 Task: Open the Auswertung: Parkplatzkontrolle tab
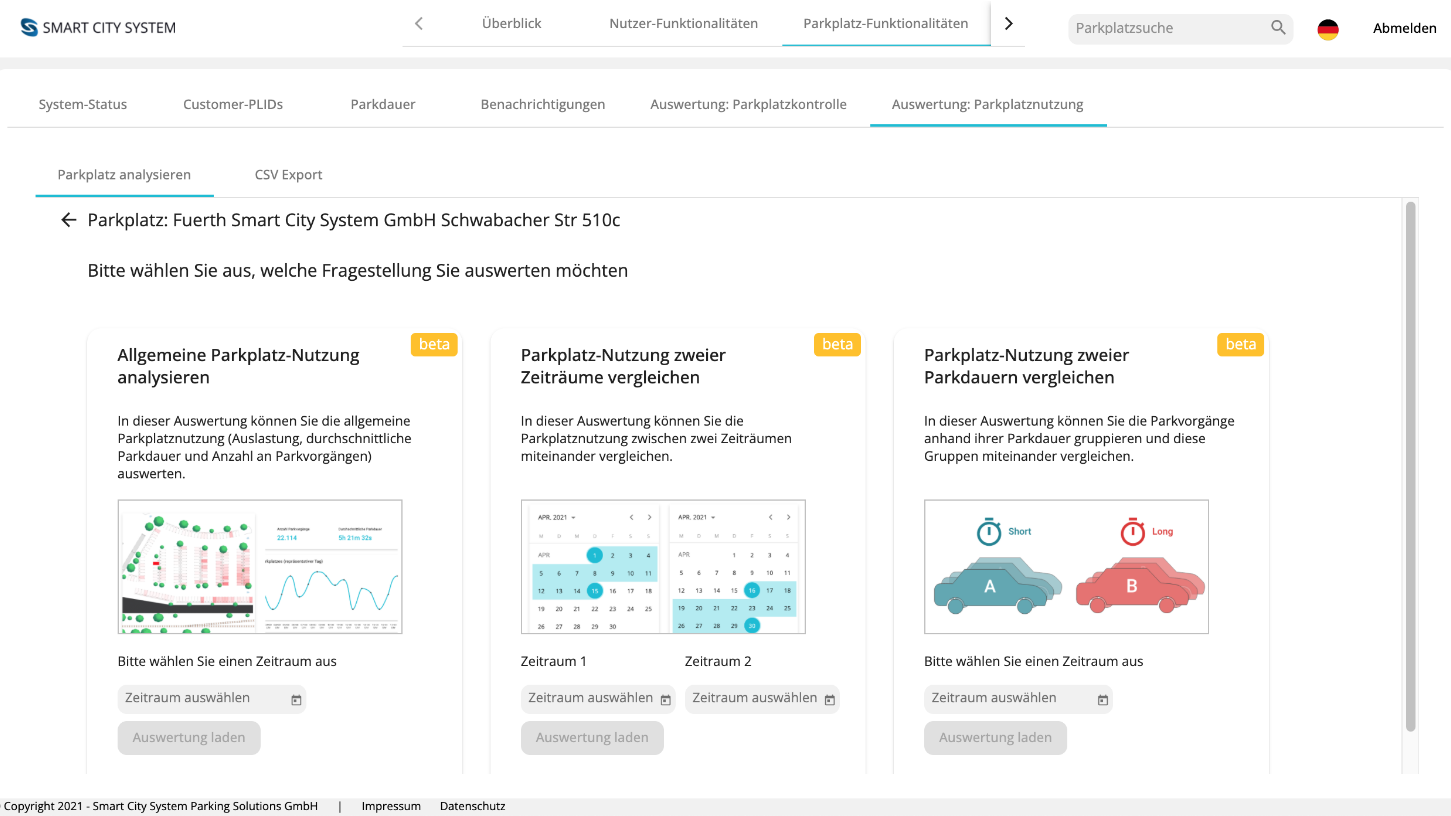tap(748, 103)
